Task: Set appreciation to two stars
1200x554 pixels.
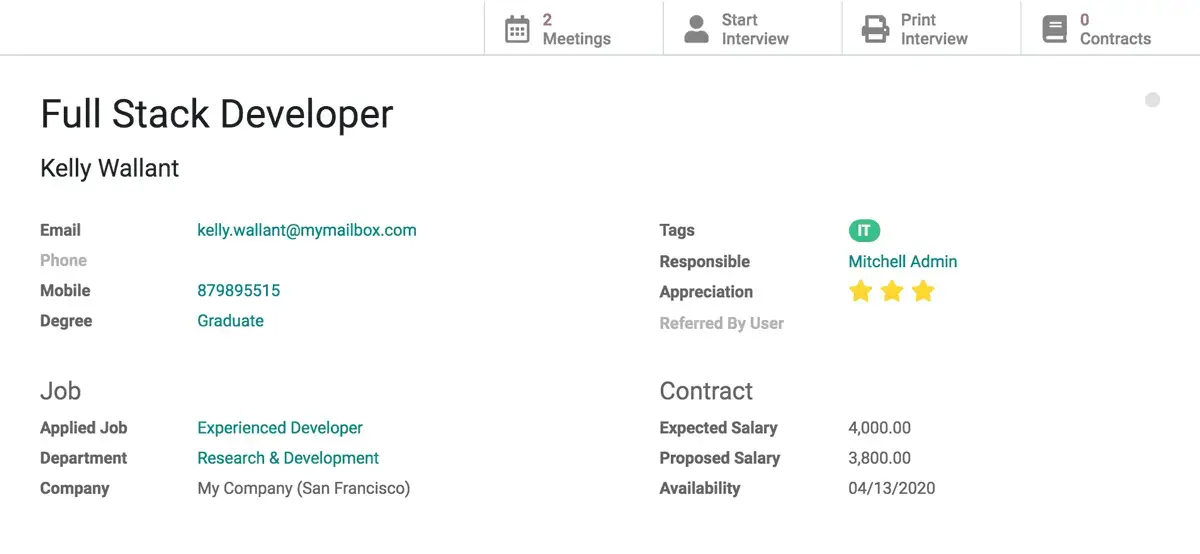Action: coord(892,292)
